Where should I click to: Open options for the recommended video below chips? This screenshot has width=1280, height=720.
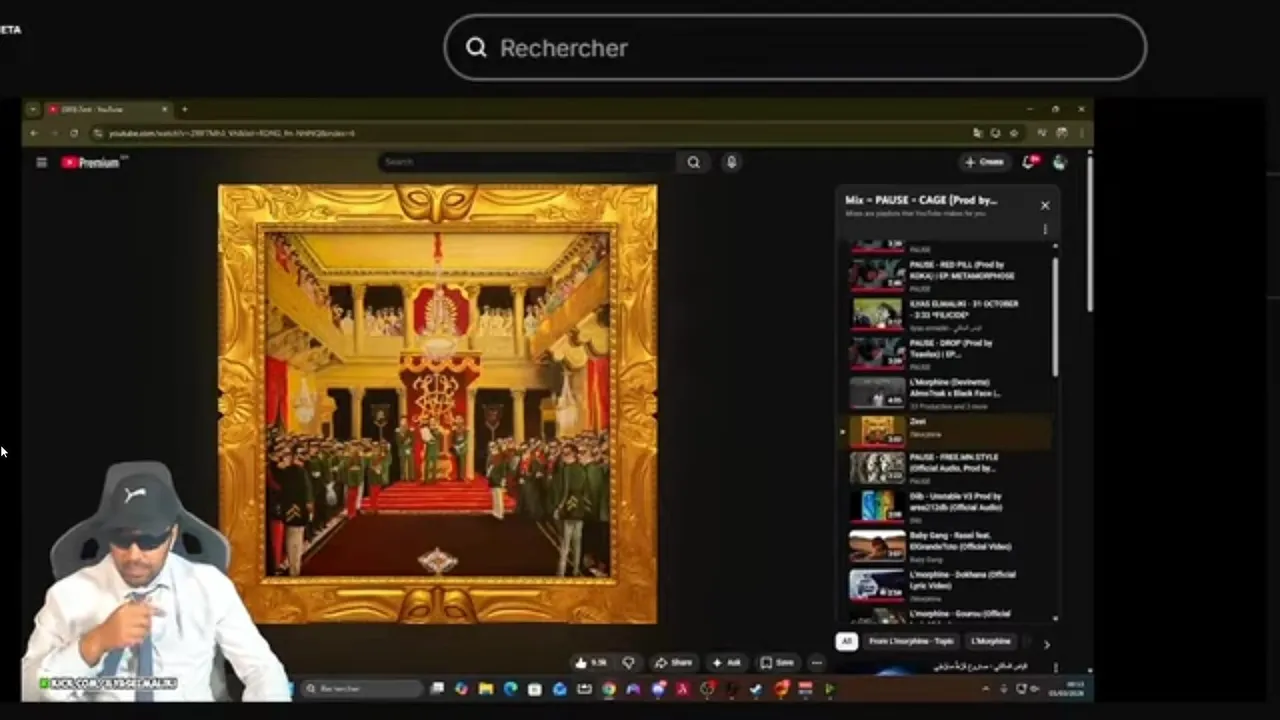point(1055,667)
